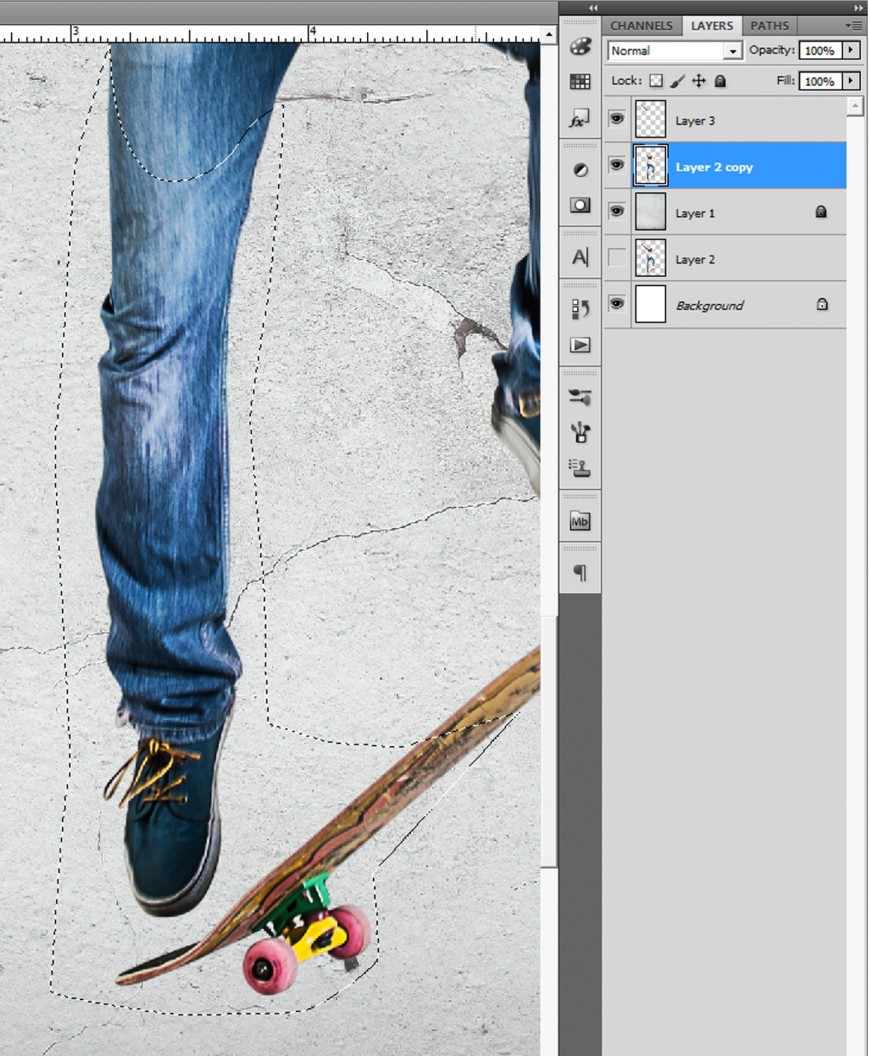The height and width of the screenshot is (1056, 870).
Task: Open the Normal blend mode dropdown
Action: [675, 51]
